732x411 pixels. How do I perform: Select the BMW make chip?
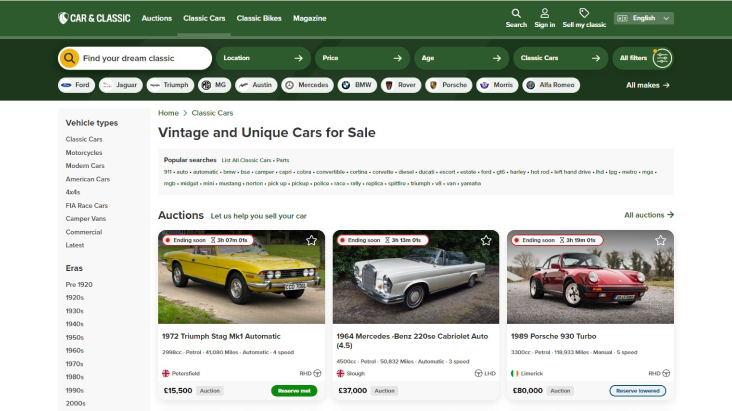point(357,85)
